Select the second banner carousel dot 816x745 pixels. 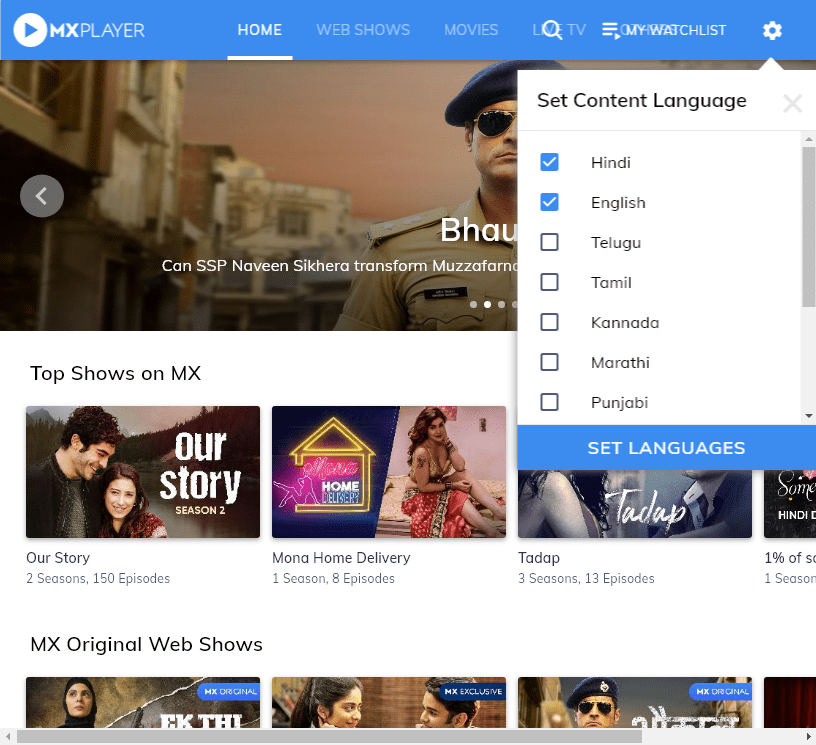pyautogui.click(x=488, y=304)
